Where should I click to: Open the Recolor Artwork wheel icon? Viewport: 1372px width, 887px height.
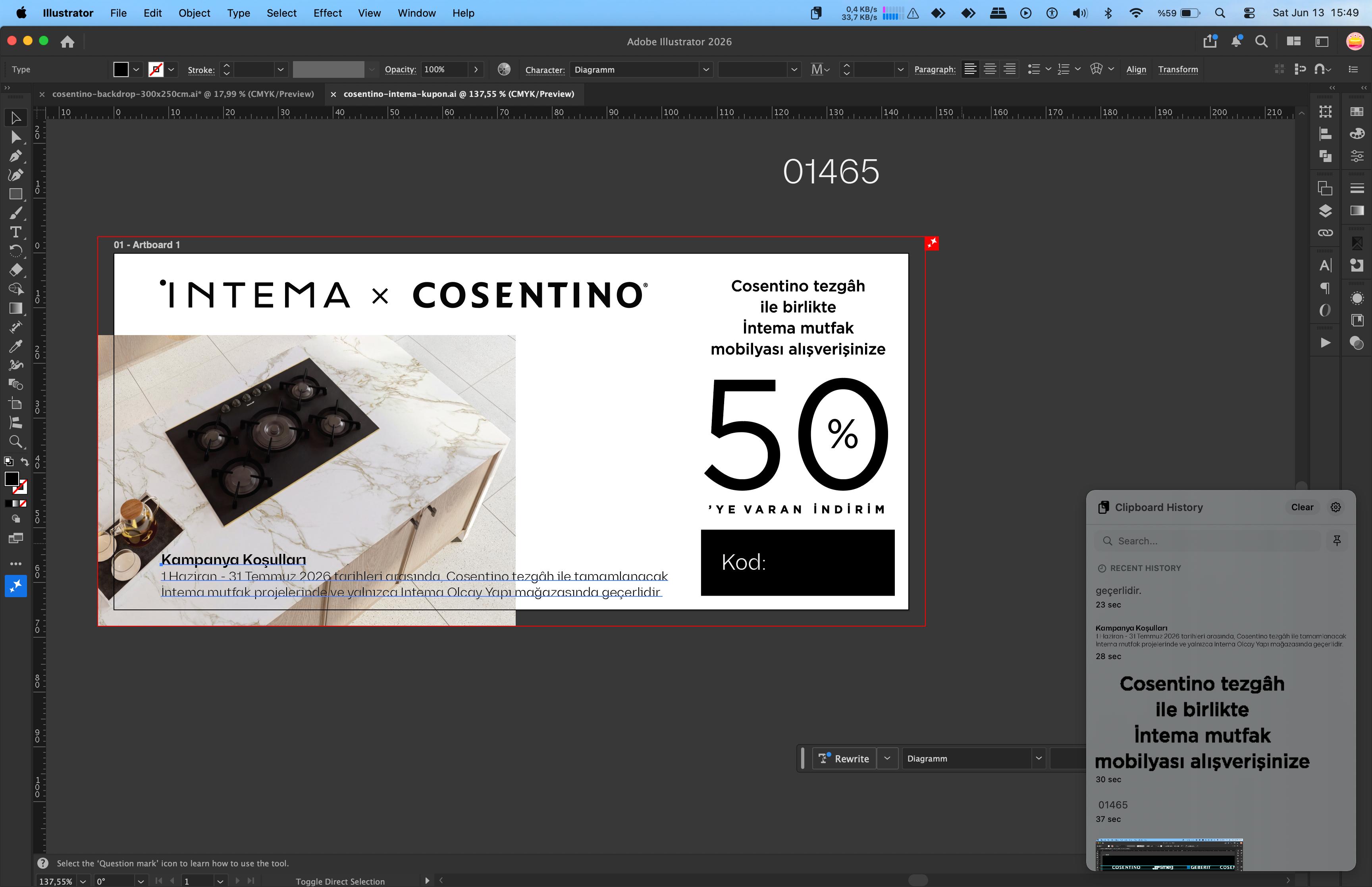[x=504, y=69]
